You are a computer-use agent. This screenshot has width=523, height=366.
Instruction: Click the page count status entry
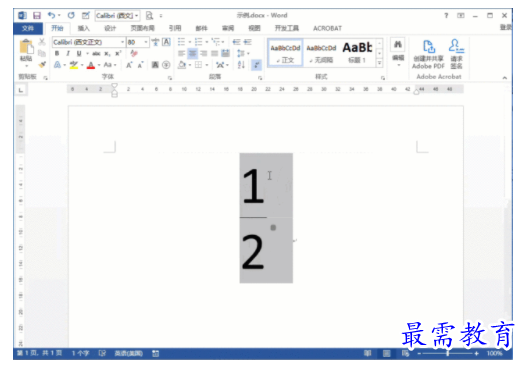click(40, 353)
